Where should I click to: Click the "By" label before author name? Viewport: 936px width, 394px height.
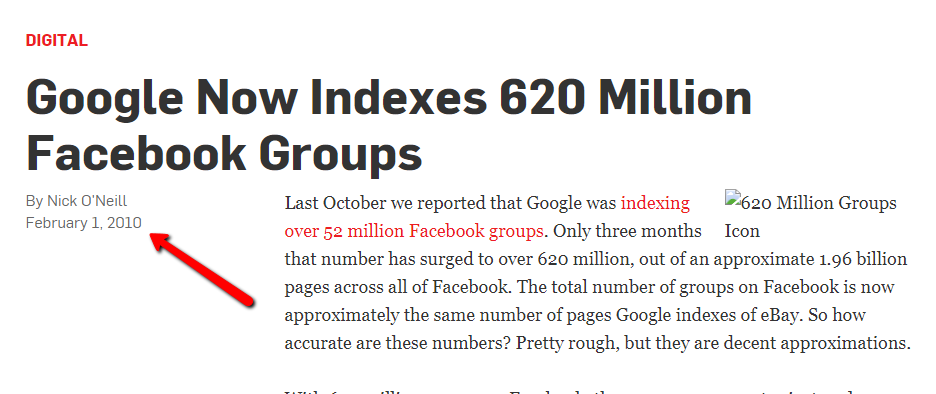point(35,201)
